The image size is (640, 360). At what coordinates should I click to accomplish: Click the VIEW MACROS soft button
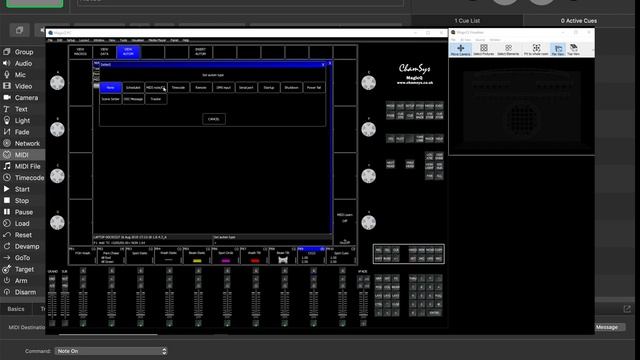tap(80, 52)
